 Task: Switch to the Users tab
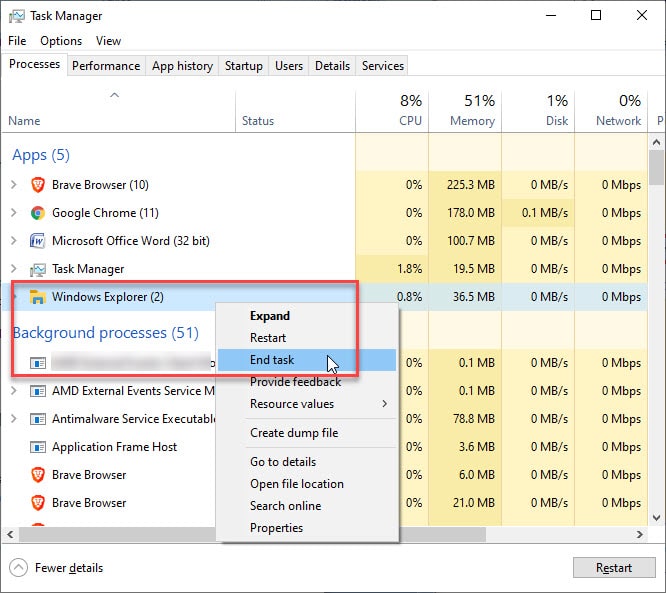(x=289, y=66)
